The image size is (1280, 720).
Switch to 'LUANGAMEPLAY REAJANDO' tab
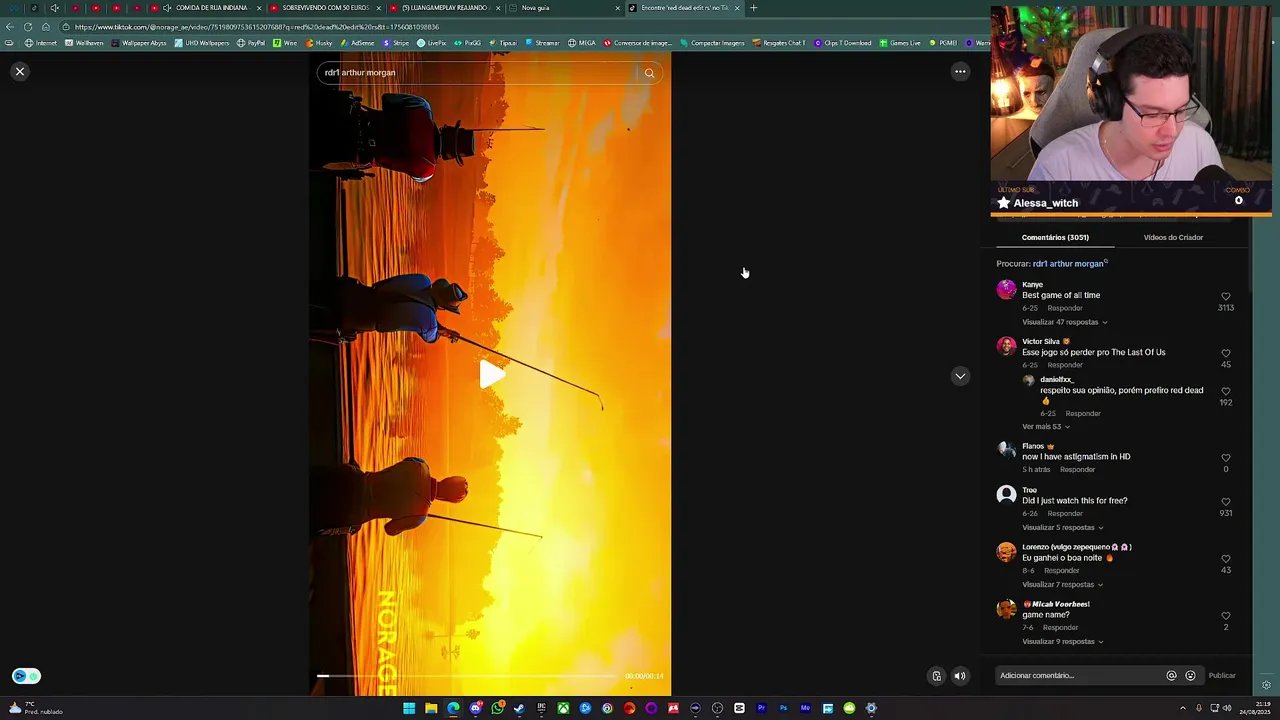[x=443, y=8]
